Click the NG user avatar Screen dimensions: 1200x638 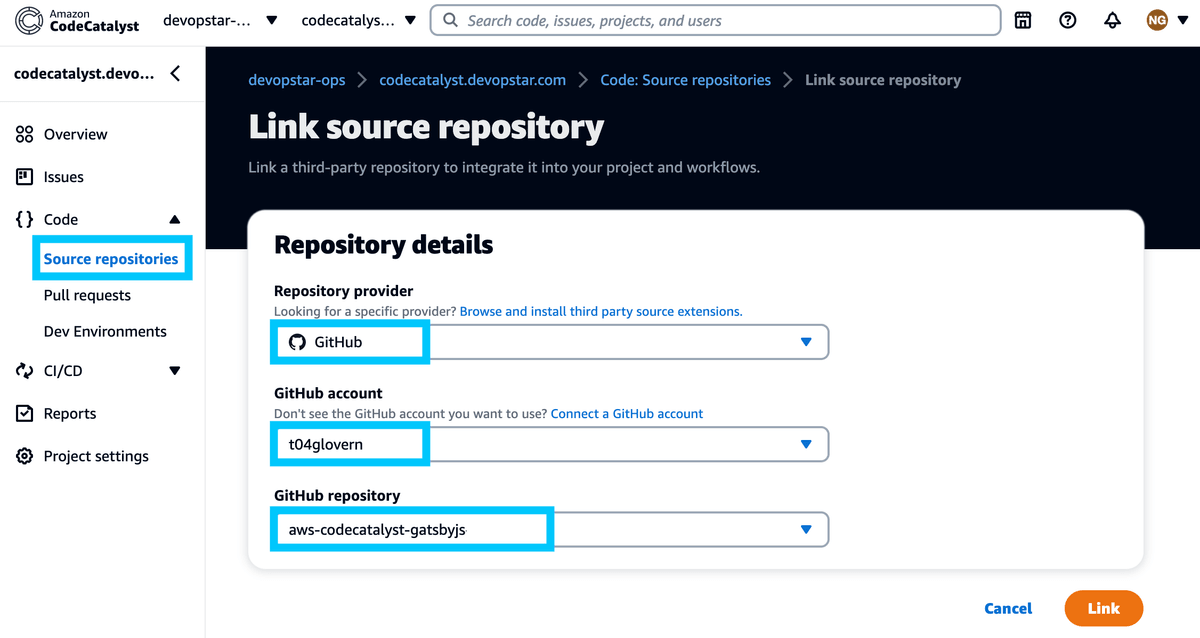1156,19
